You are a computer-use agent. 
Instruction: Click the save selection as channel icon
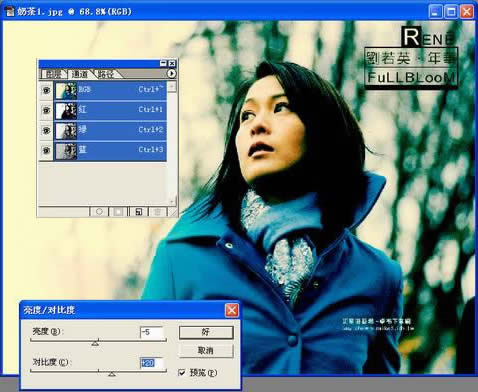point(119,212)
